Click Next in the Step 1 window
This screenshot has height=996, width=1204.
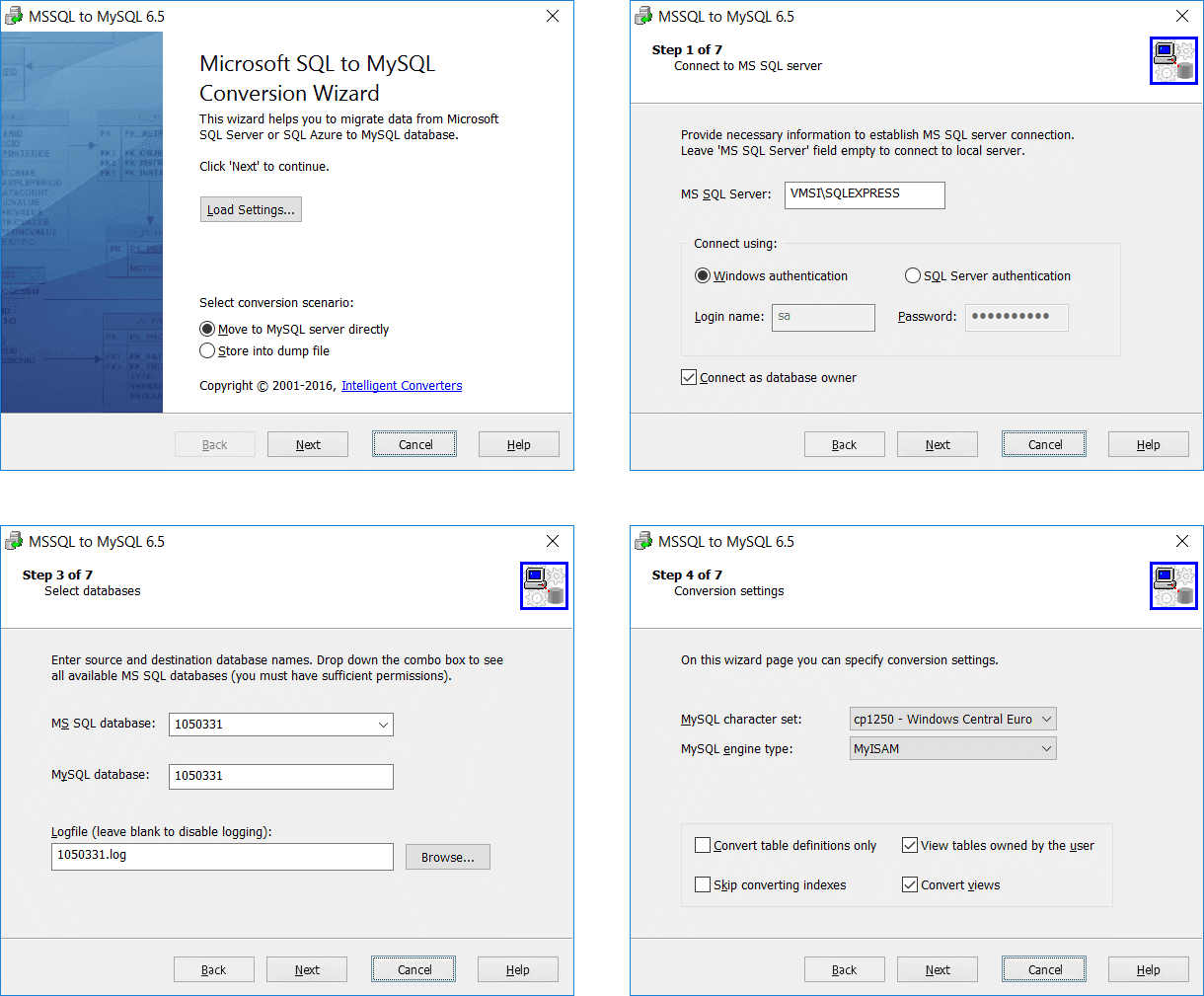click(x=938, y=444)
